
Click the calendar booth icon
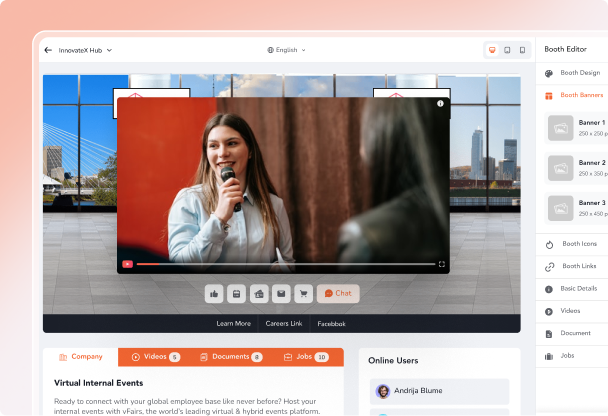237,294
